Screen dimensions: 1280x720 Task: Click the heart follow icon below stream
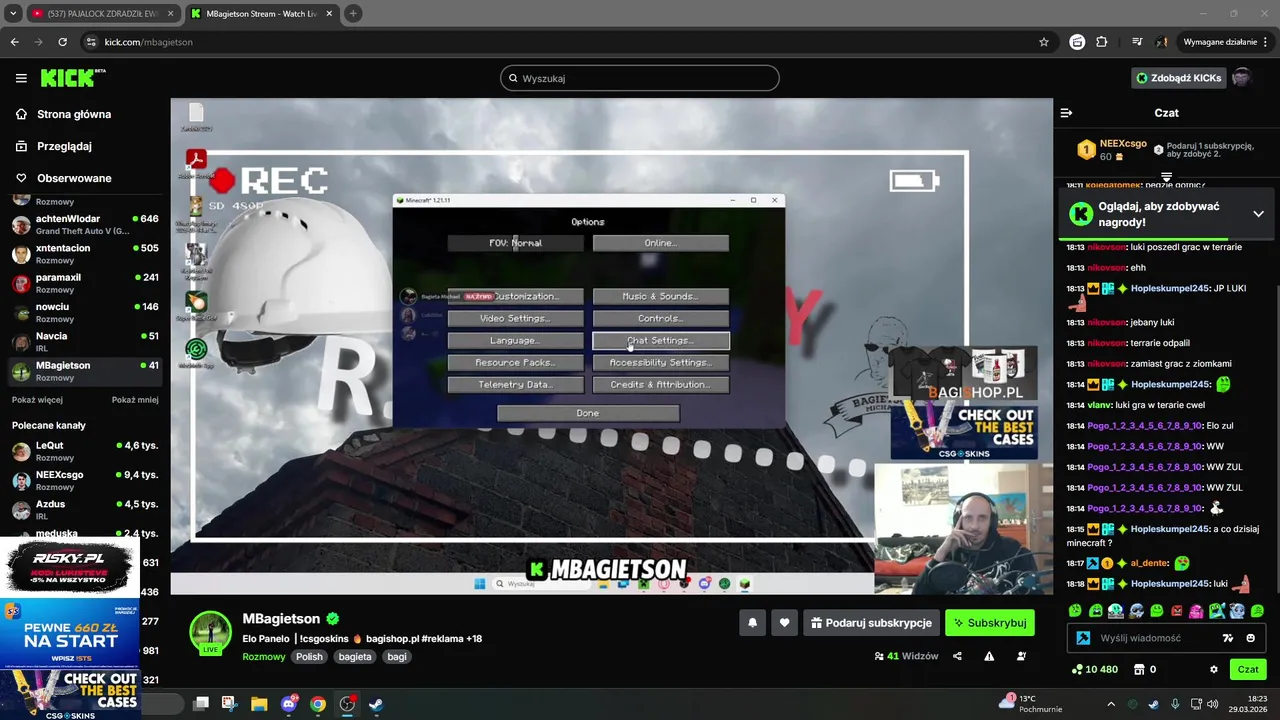click(784, 623)
